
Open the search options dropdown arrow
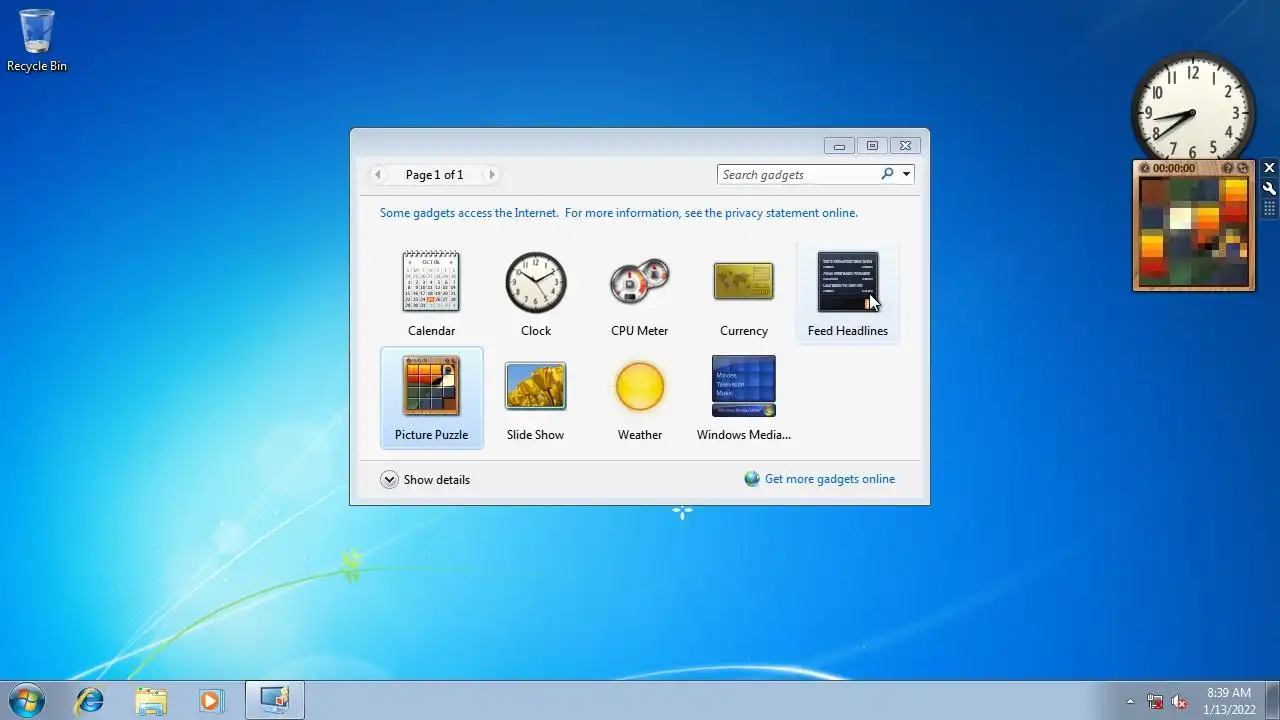[906, 174]
